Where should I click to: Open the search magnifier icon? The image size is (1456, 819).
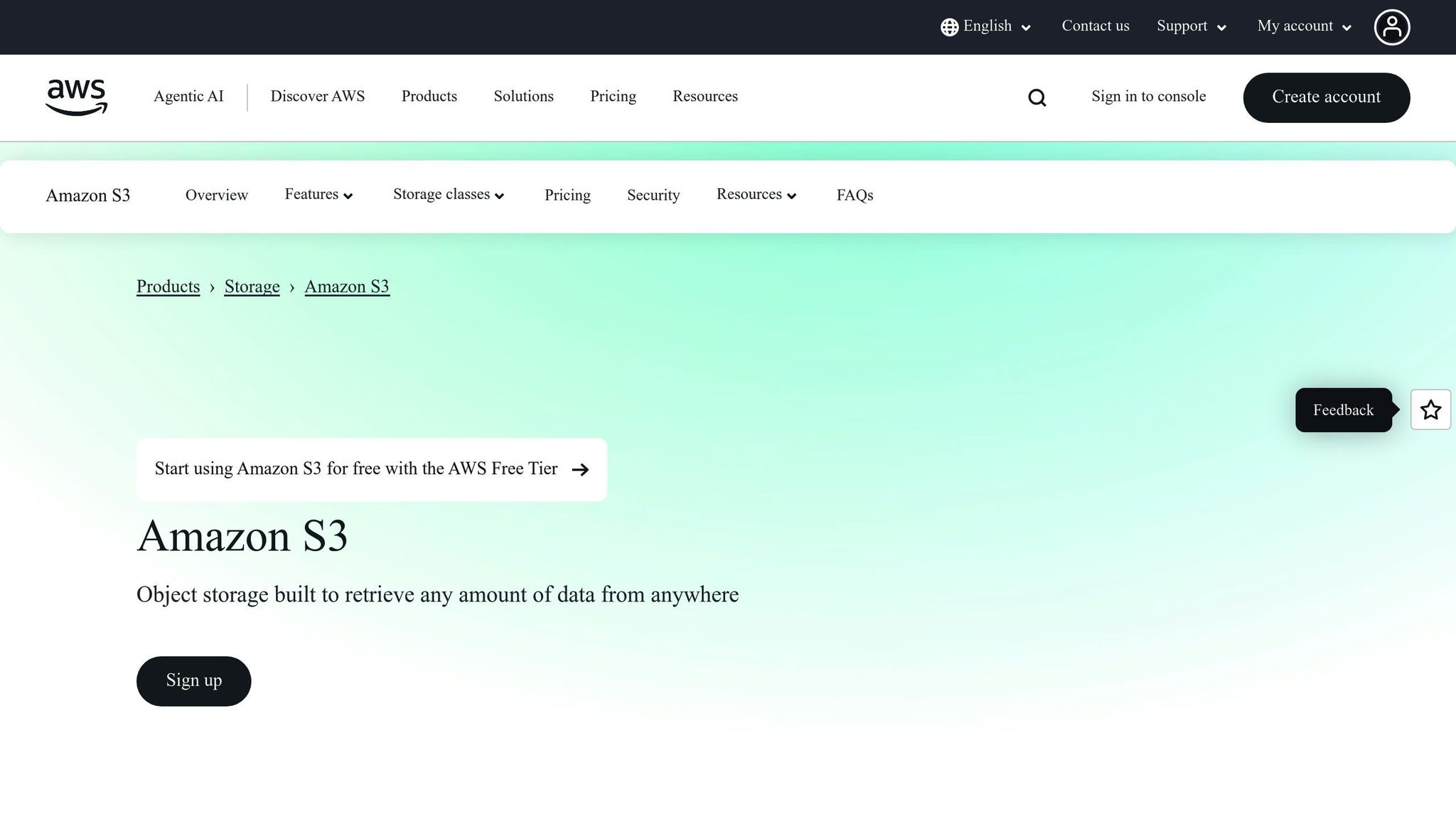click(1037, 97)
